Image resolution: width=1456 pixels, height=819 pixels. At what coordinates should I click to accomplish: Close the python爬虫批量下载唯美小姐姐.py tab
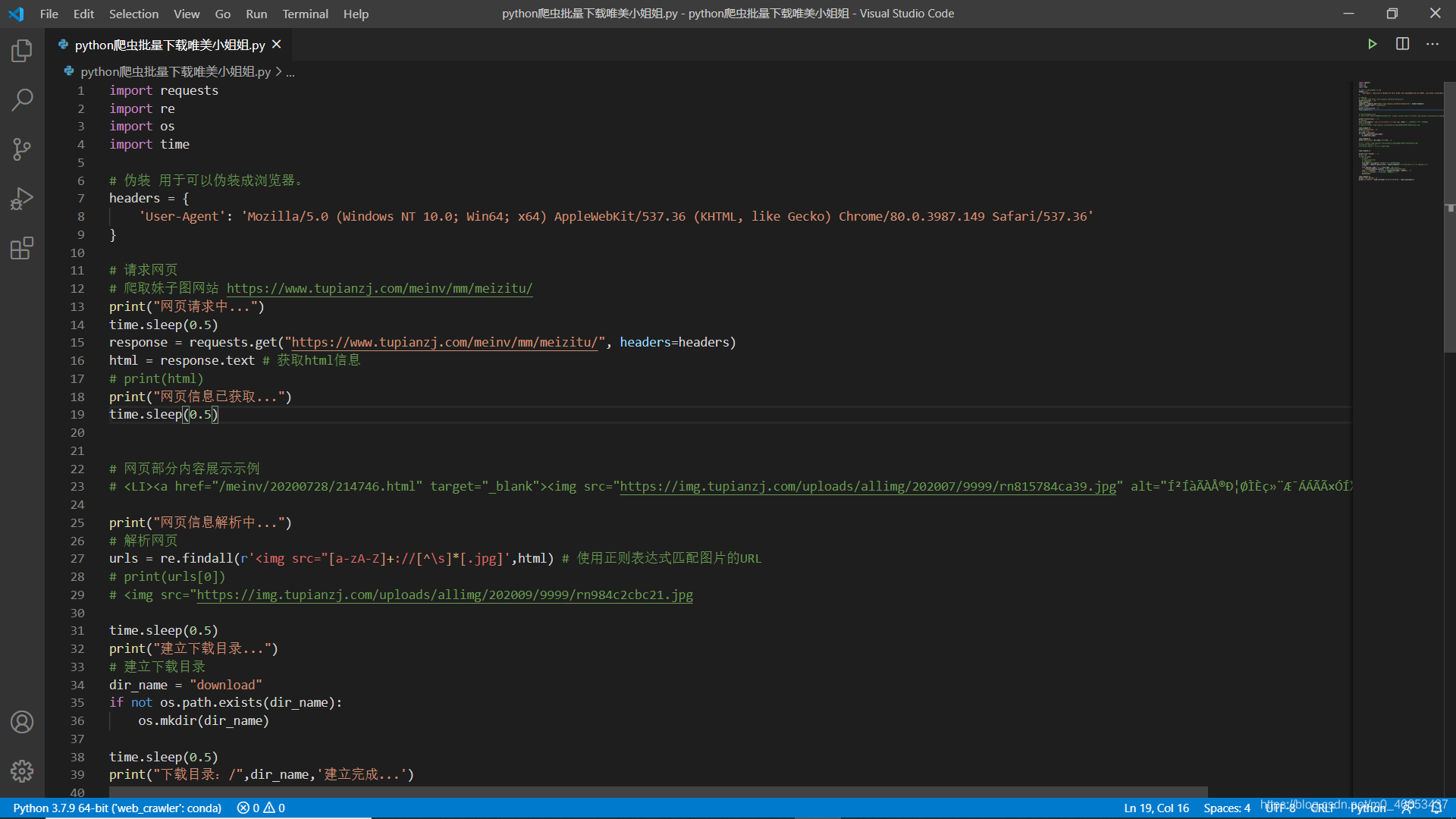tap(277, 45)
